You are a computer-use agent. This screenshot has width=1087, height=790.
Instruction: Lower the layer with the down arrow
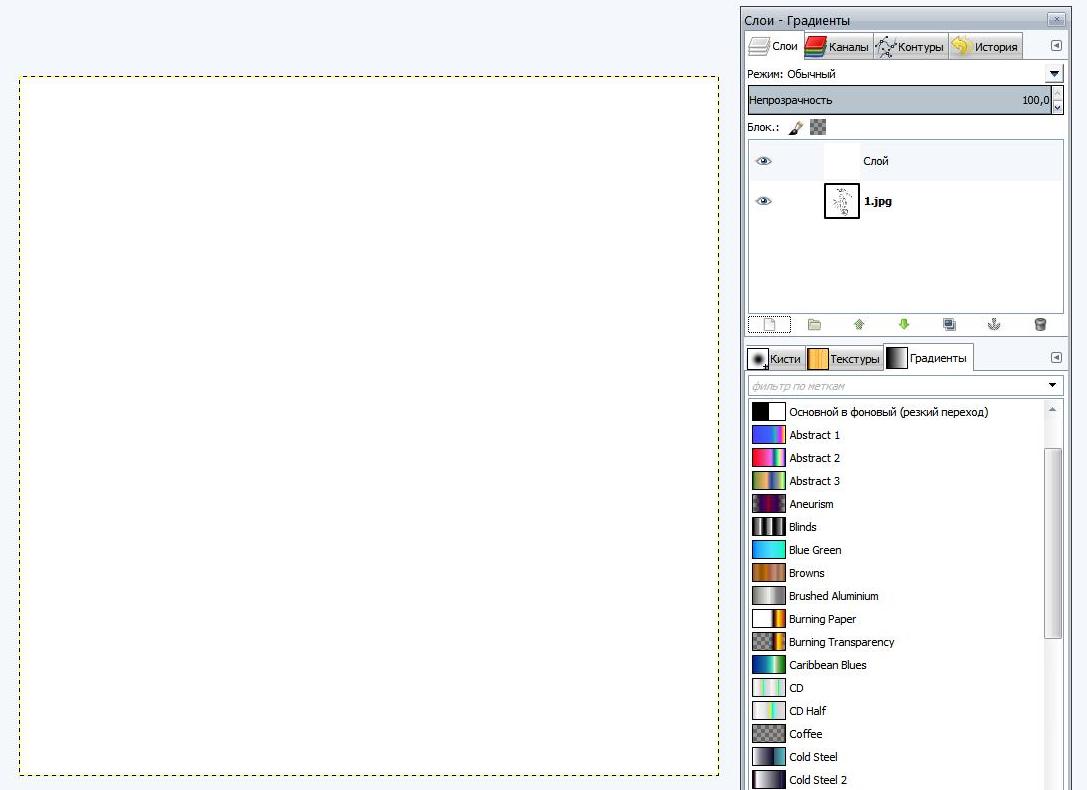click(903, 324)
